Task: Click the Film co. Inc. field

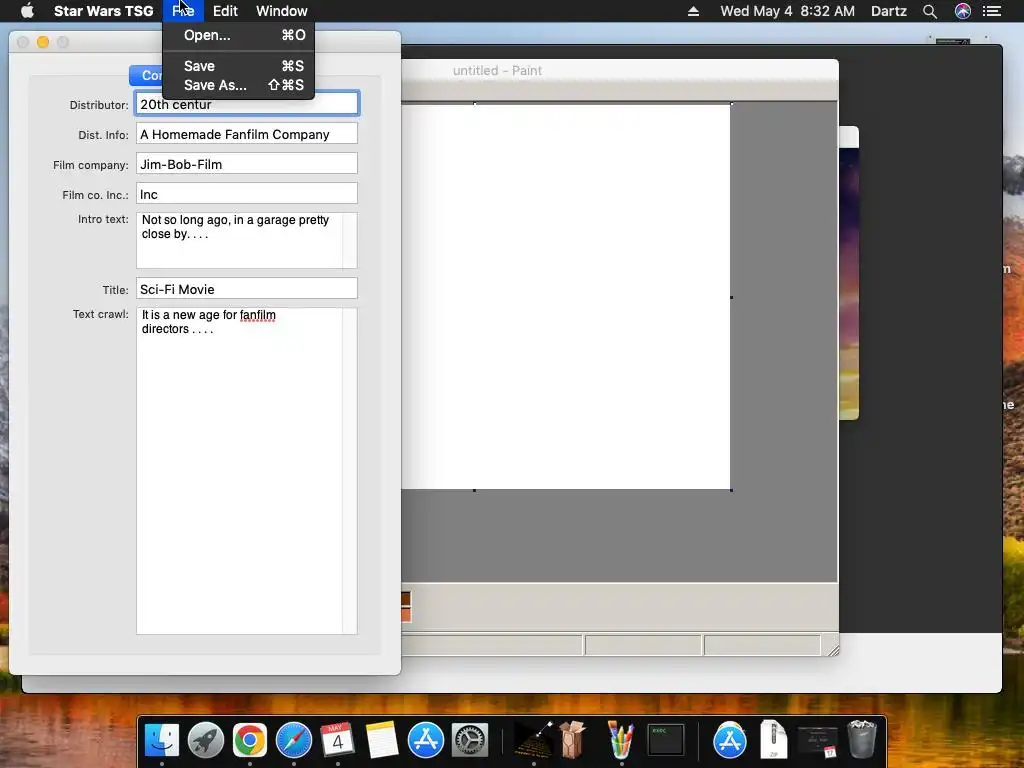Action: coord(247,194)
